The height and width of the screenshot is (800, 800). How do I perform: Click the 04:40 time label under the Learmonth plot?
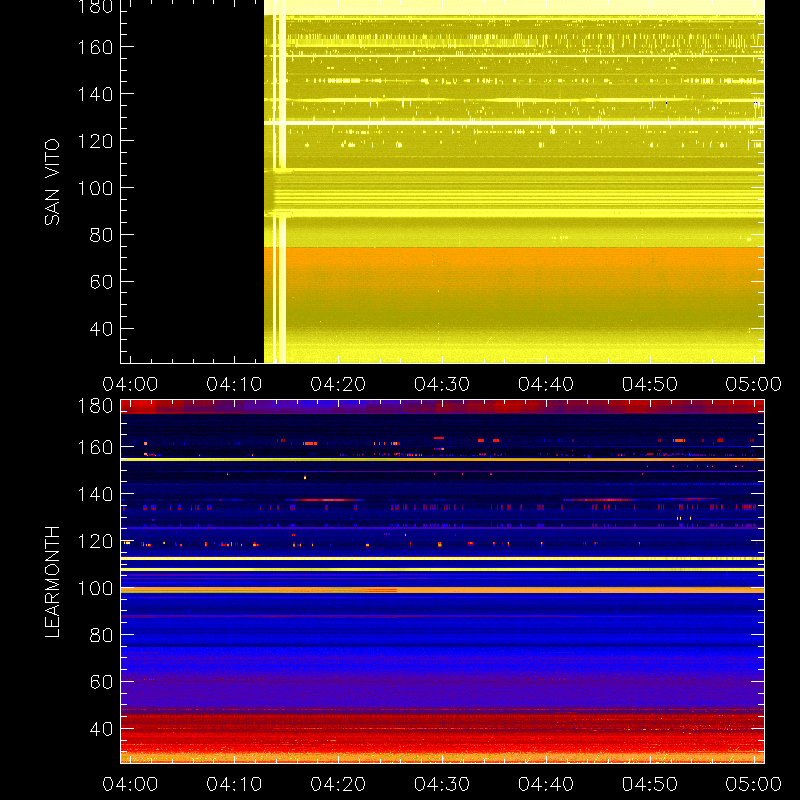click(x=546, y=784)
